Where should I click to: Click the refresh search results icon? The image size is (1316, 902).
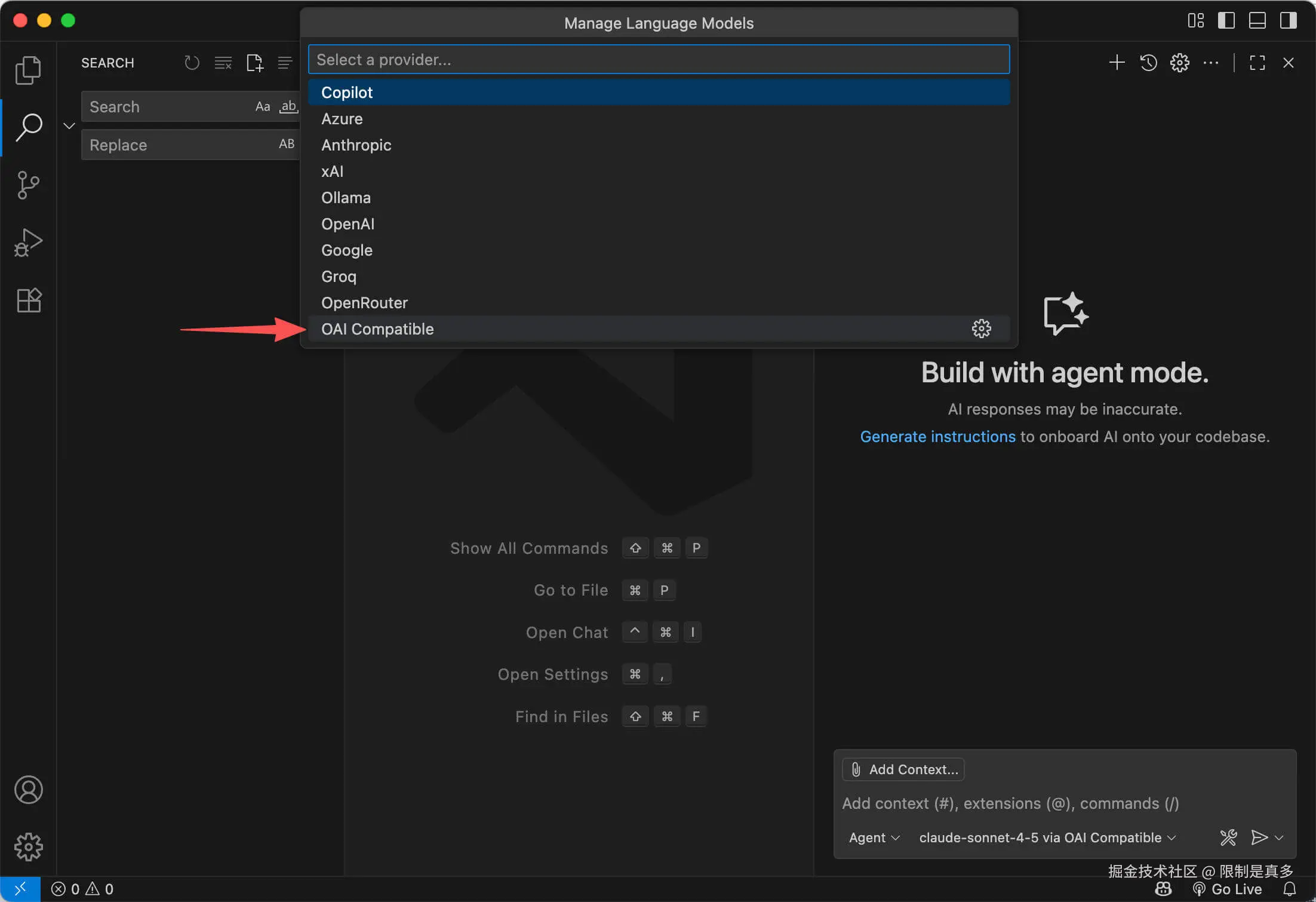192,63
